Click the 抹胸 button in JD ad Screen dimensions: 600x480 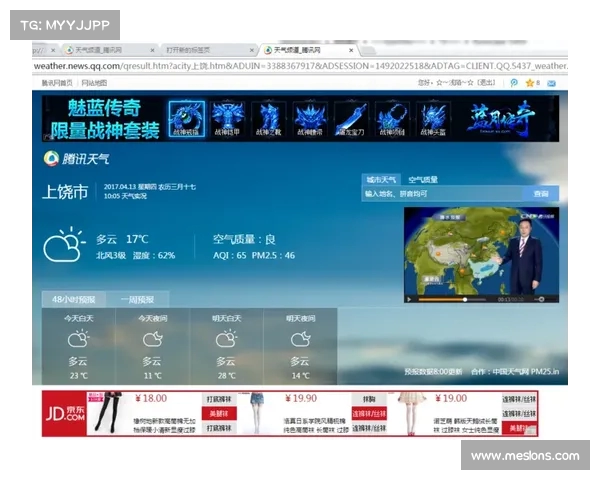[x=369, y=399]
